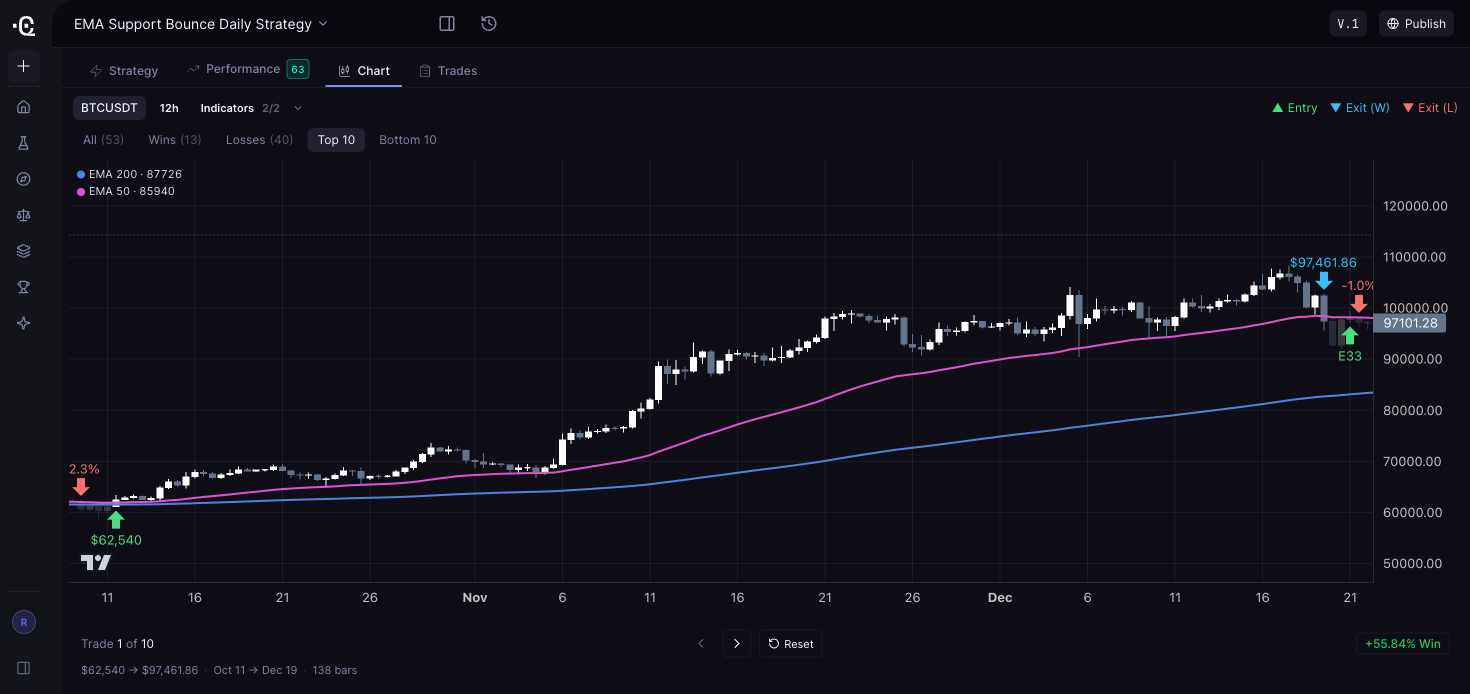Click the green E33 entry marker
This screenshot has width=1470, height=694.
pyautogui.click(x=1349, y=336)
